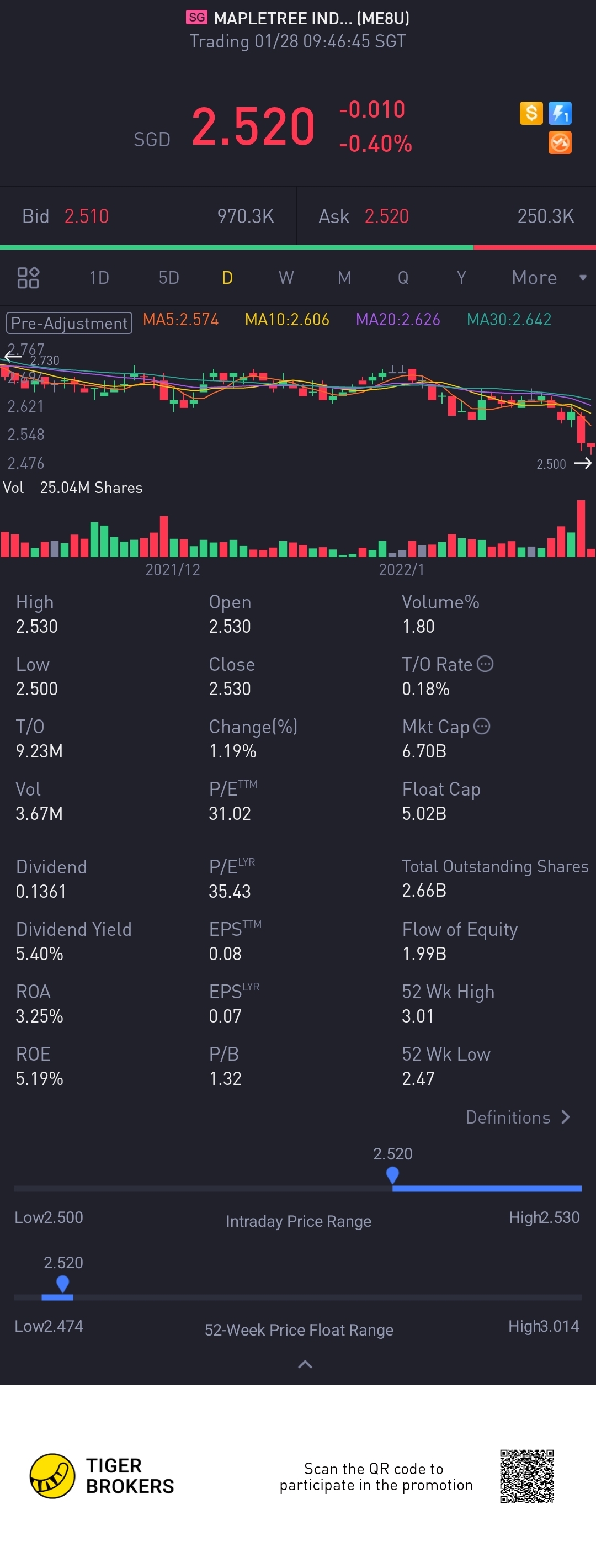596x1568 pixels.
Task: Tap the info icon beside T/O Rate
Action: pos(485,664)
